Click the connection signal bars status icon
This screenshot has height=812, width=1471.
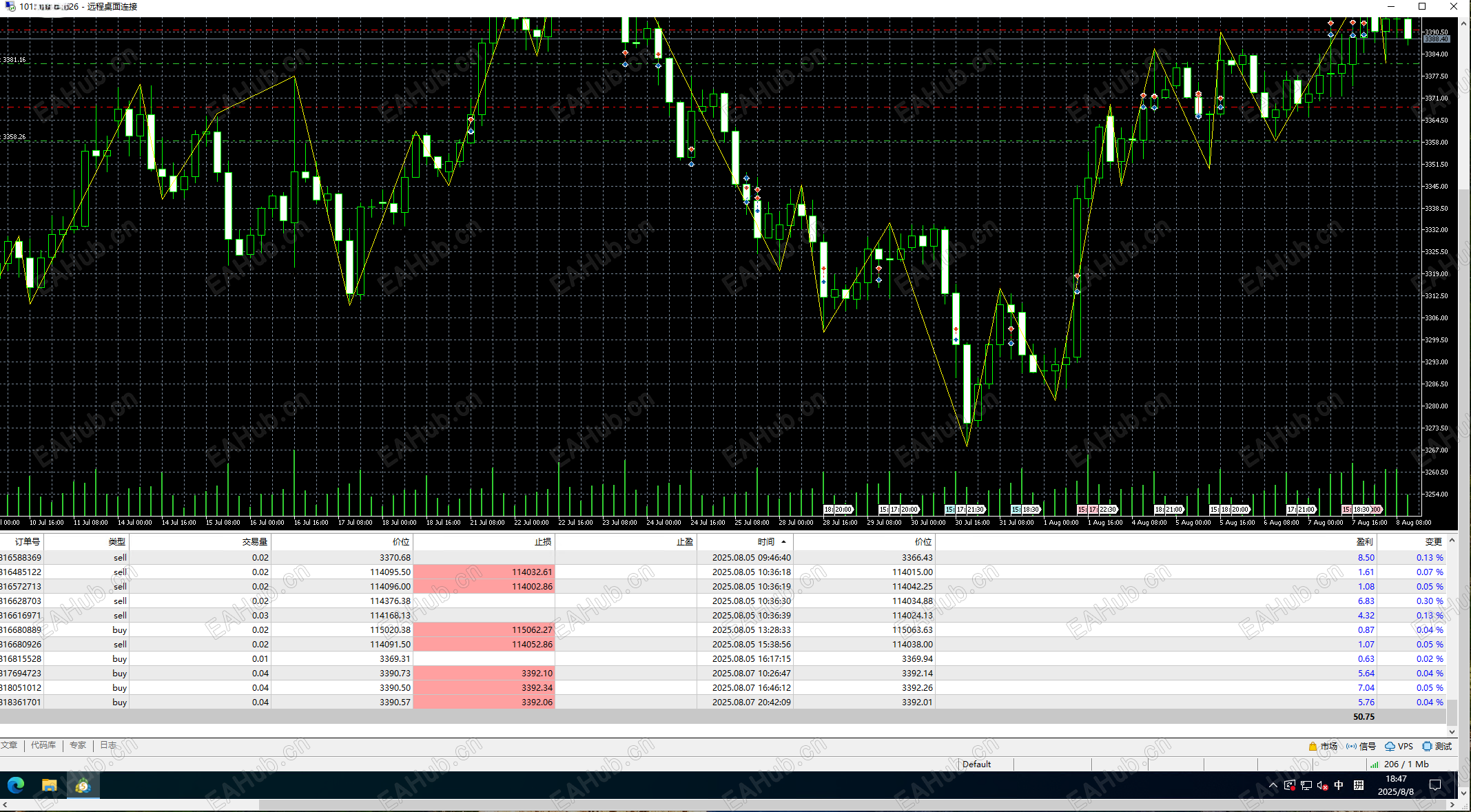pos(1375,764)
